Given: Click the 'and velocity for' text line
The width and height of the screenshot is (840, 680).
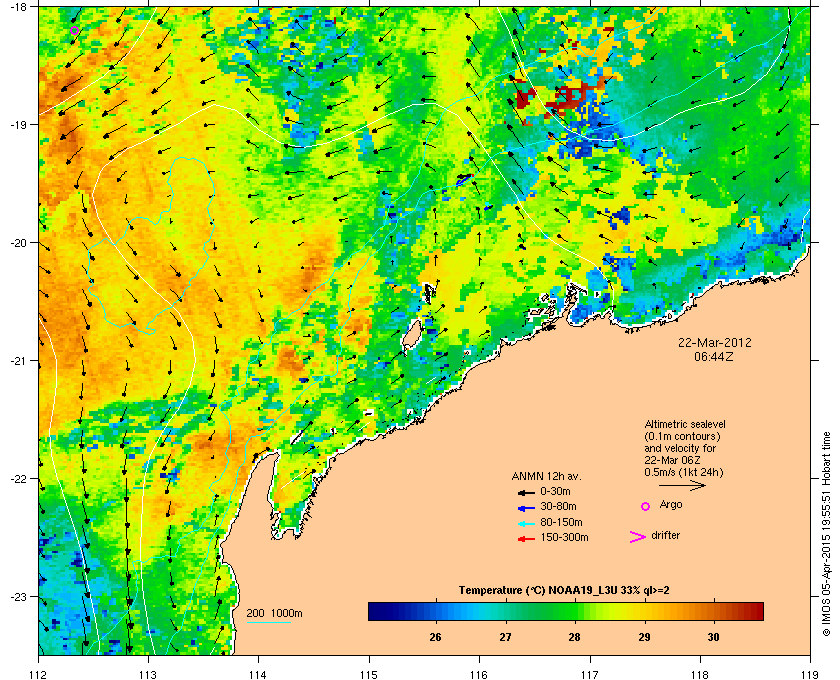Looking at the screenshot, I should click(x=680, y=448).
